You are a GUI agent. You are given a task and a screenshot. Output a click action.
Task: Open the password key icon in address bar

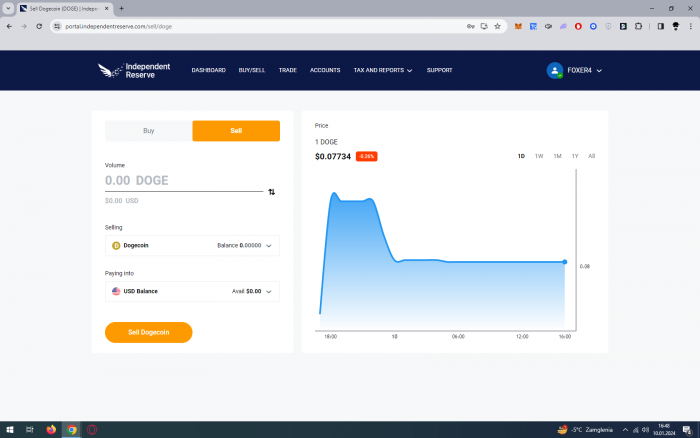[x=470, y=26]
